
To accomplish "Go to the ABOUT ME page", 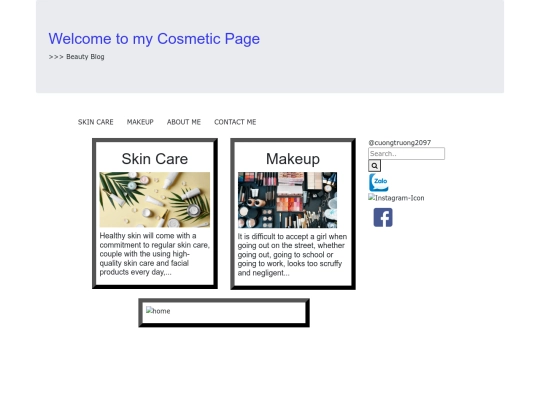I will coord(184,122).
